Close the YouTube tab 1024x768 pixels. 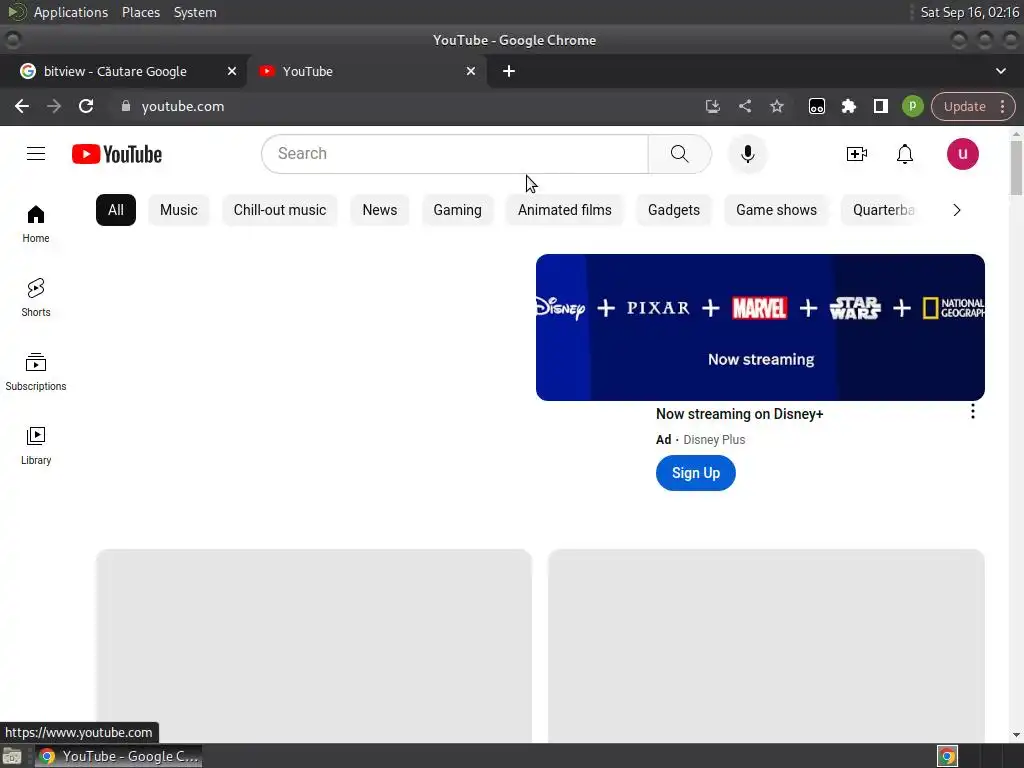point(471,71)
